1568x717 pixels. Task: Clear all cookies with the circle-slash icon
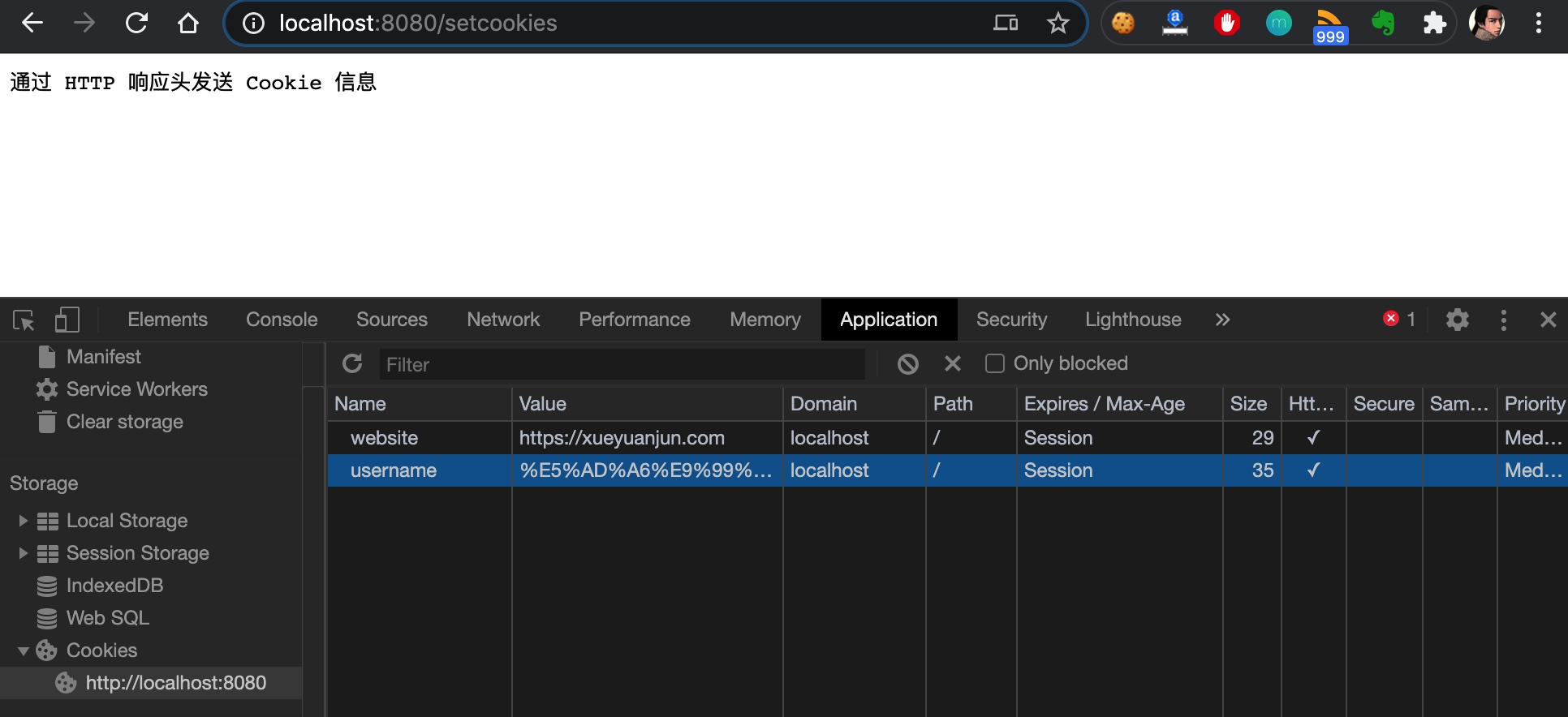click(908, 364)
